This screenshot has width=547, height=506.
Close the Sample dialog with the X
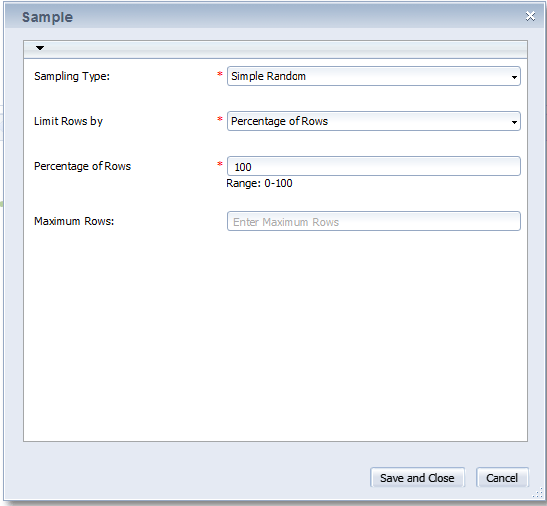[530, 16]
